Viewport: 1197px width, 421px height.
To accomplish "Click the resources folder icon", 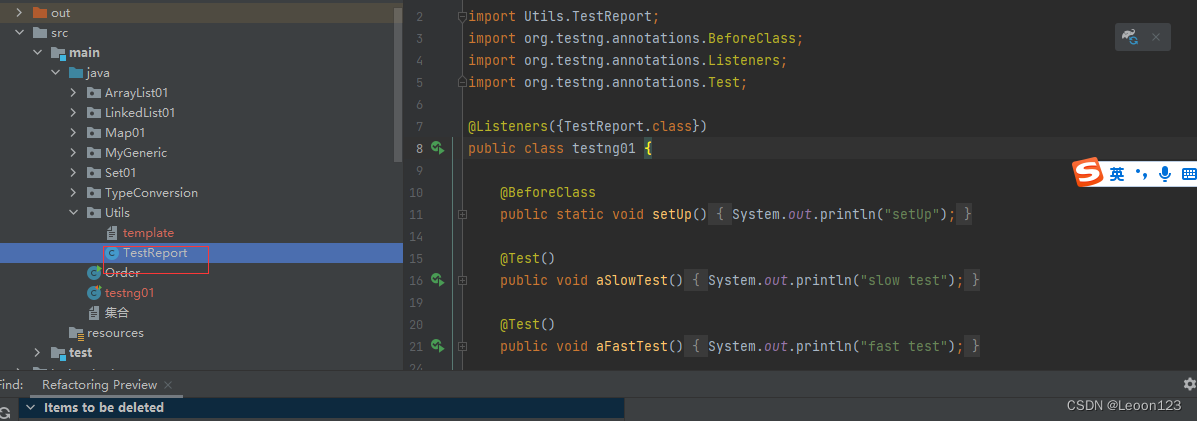I will click(76, 333).
